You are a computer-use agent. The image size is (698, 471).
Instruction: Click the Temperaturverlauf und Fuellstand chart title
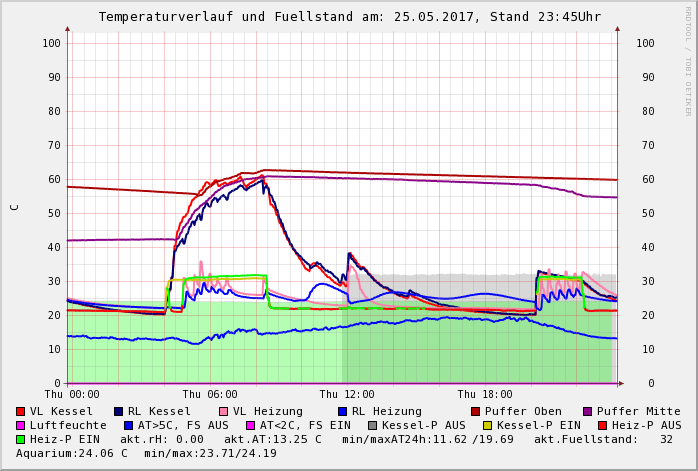tap(349, 17)
